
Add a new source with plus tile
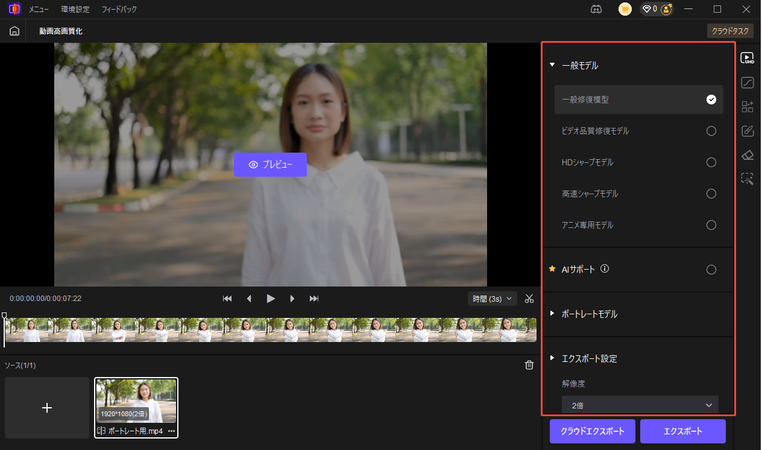tap(47, 408)
